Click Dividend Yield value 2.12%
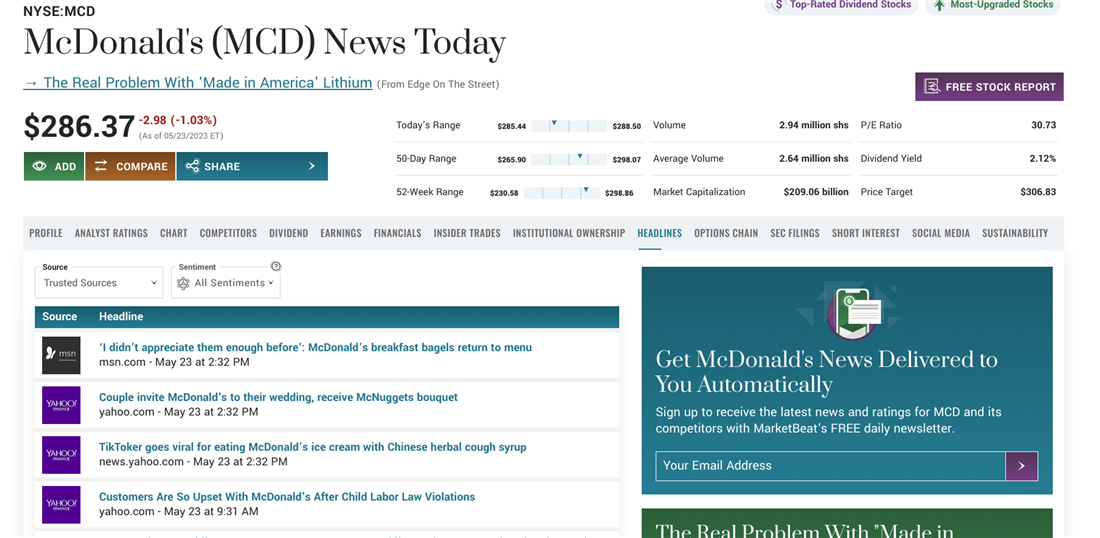 click(x=1042, y=159)
